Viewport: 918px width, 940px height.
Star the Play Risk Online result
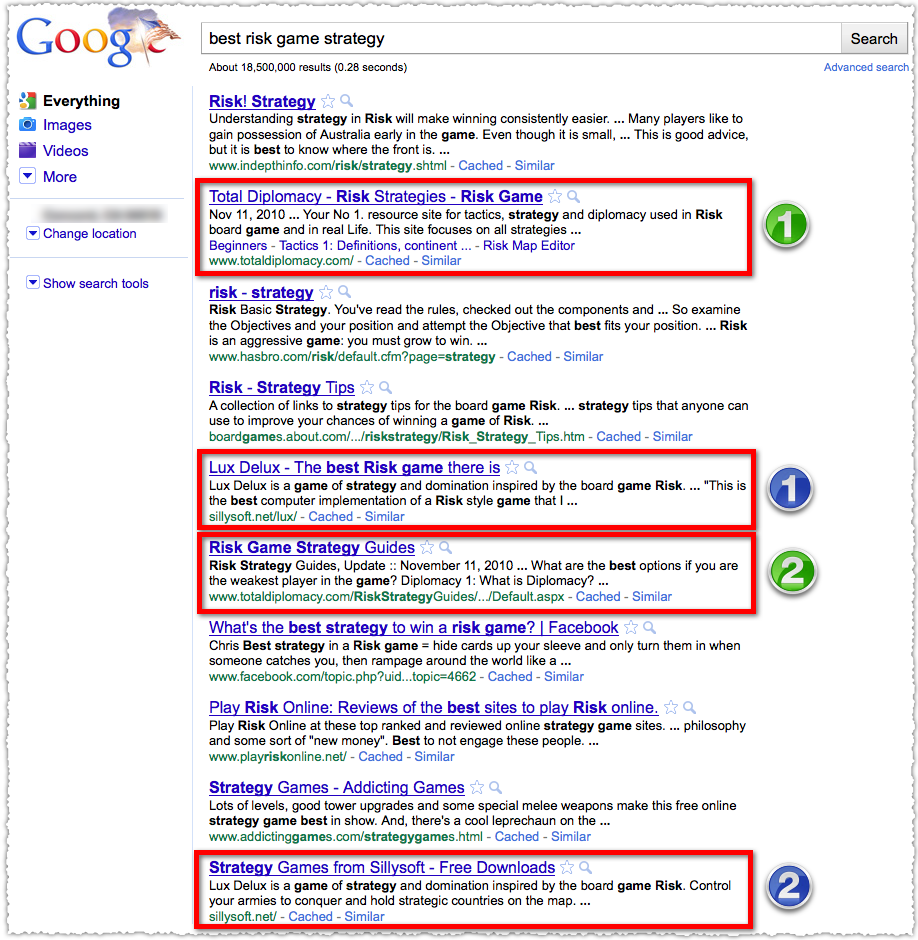(671, 707)
